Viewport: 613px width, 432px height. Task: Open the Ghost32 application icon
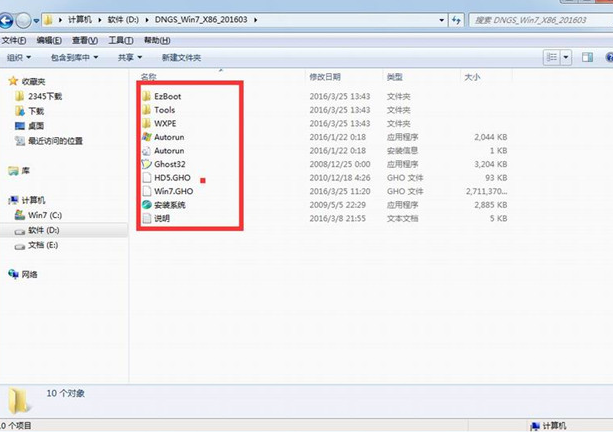point(146,164)
